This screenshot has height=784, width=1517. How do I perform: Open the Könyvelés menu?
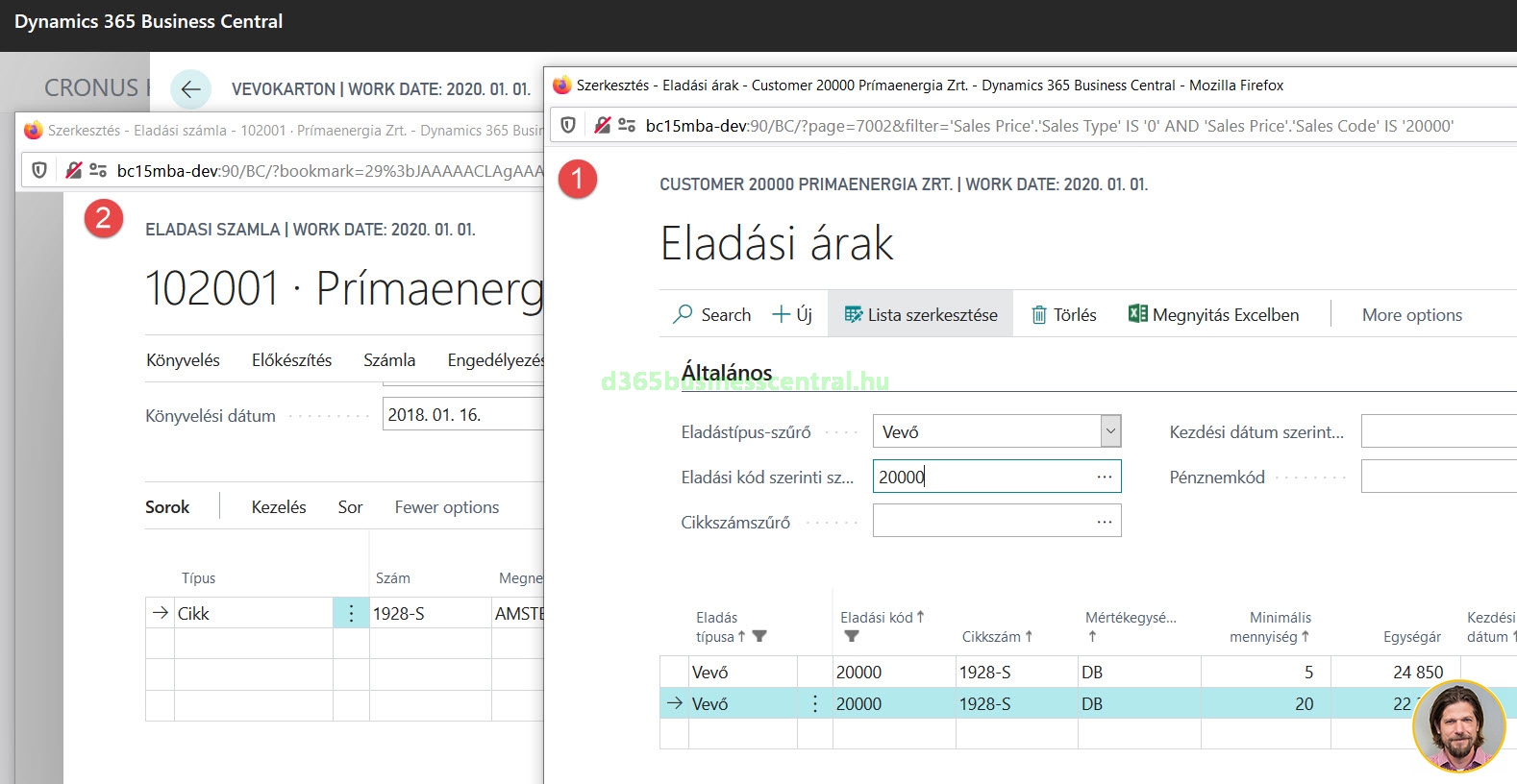[x=183, y=359]
